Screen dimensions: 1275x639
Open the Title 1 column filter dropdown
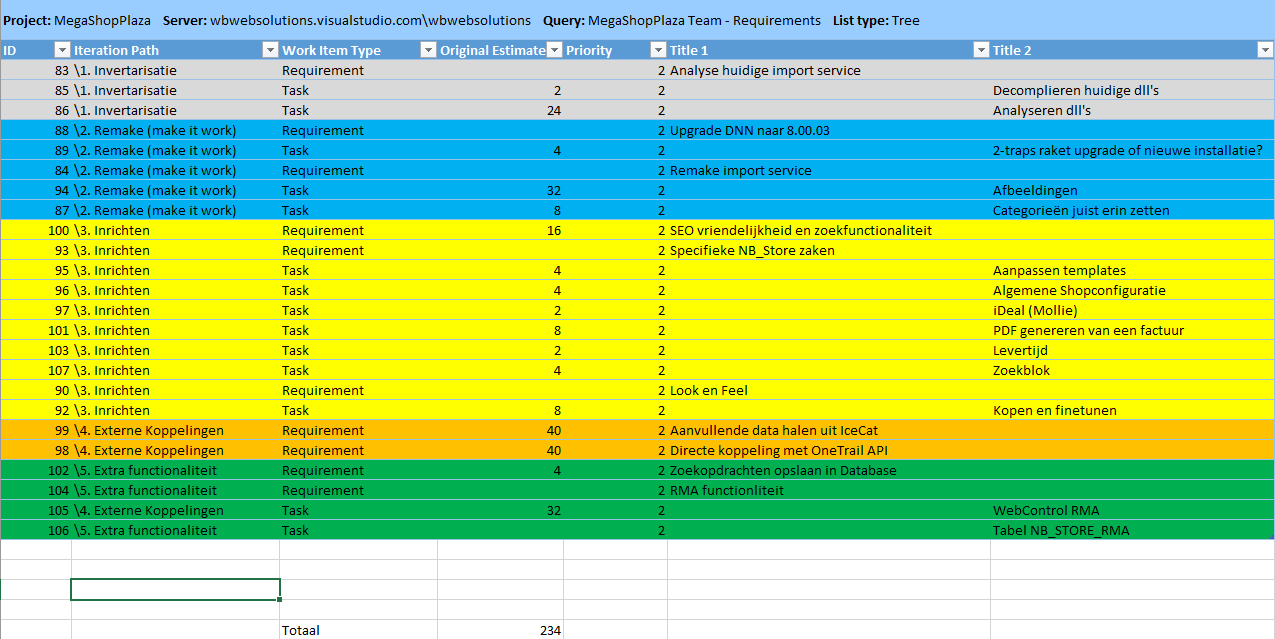[x=981, y=50]
